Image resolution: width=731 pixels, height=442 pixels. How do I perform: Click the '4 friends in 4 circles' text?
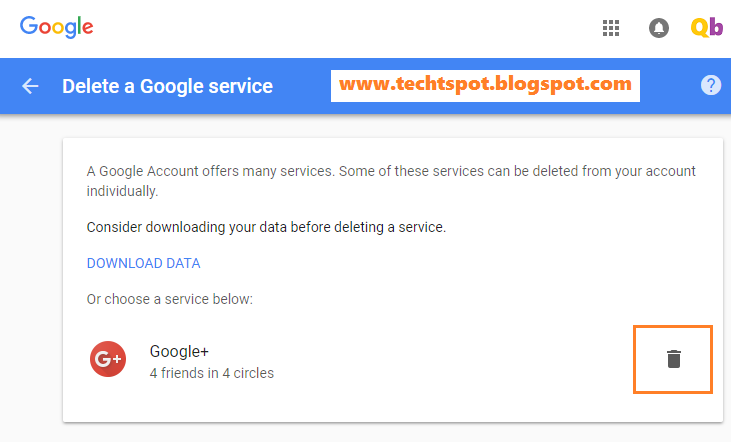[212, 373]
